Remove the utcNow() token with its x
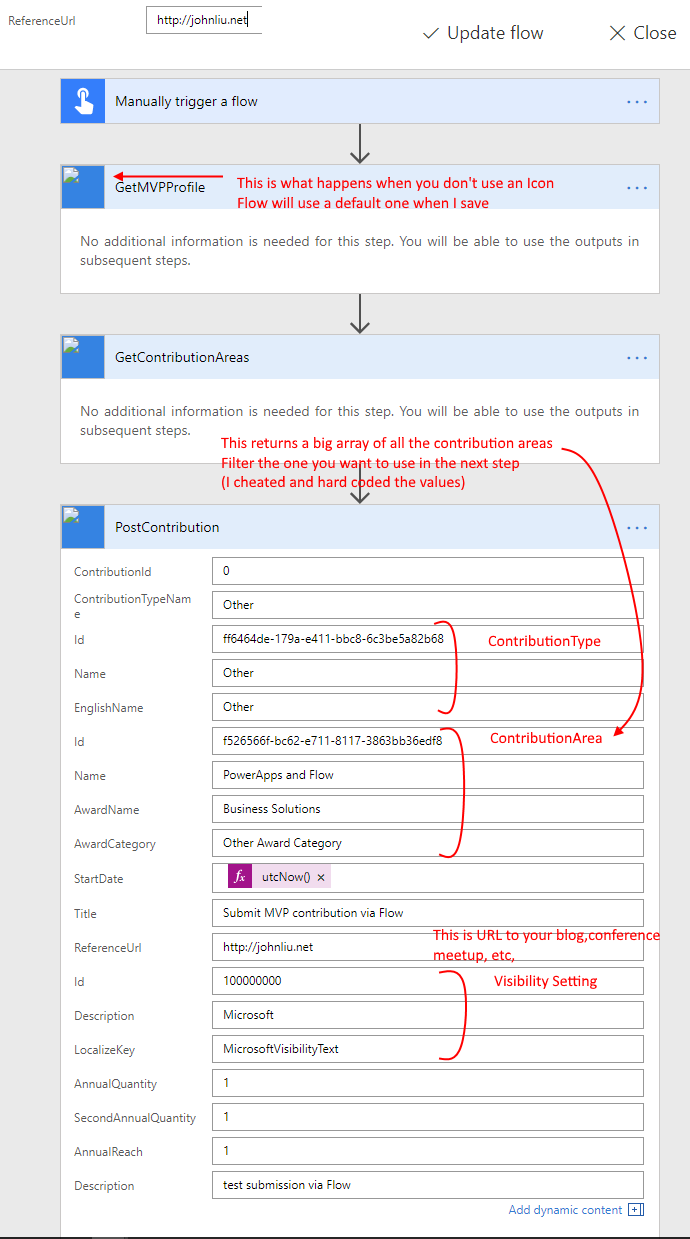Image resolution: width=690 pixels, height=1239 pixels. [x=321, y=877]
